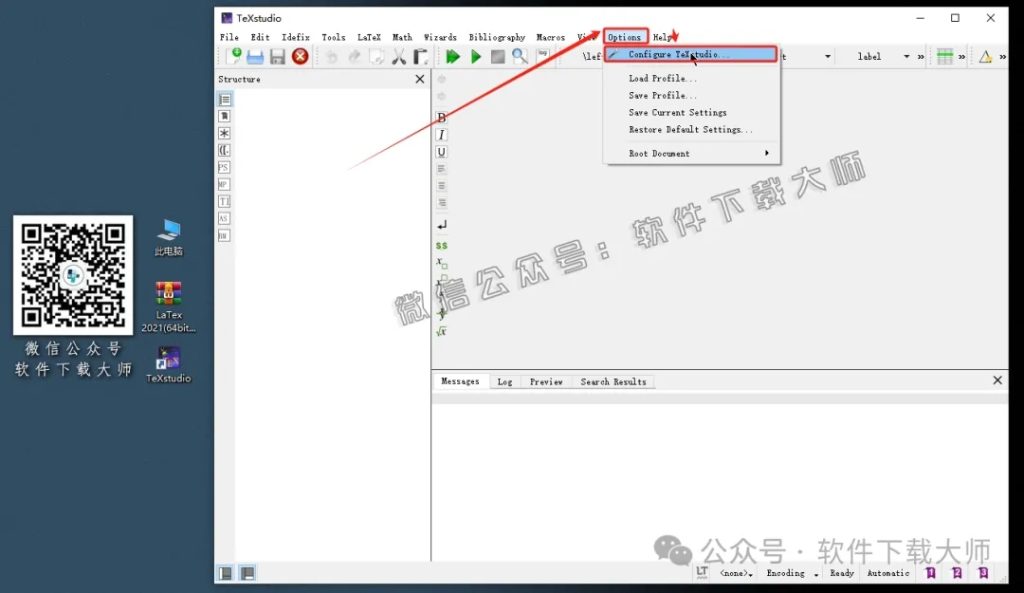Click the magnifier View PDF icon
This screenshot has width=1024, height=593.
click(x=520, y=57)
